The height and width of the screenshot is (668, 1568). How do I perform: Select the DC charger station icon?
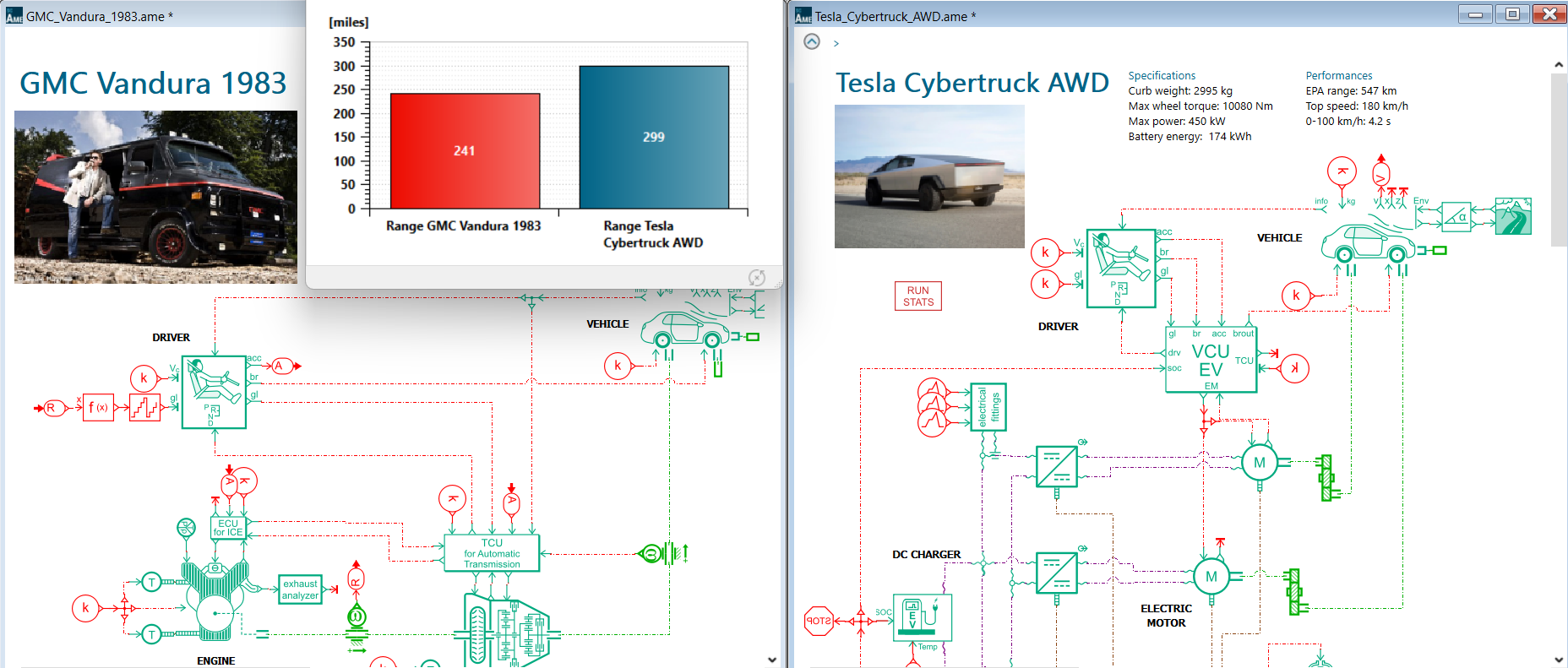(922, 617)
